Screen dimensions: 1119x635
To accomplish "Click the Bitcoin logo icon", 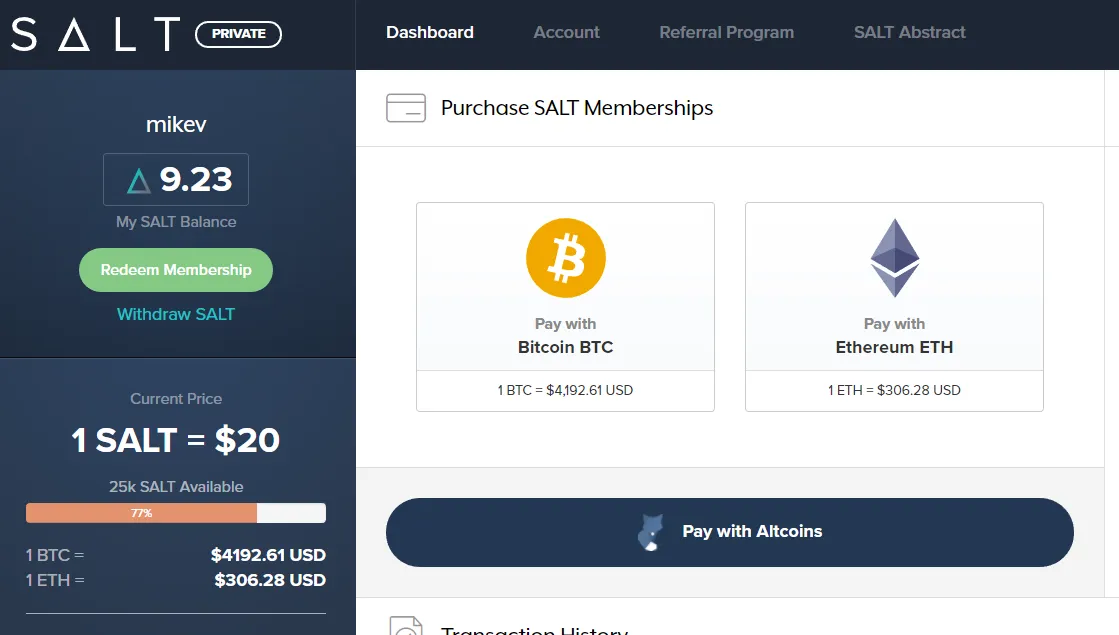I will coord(566,258).
